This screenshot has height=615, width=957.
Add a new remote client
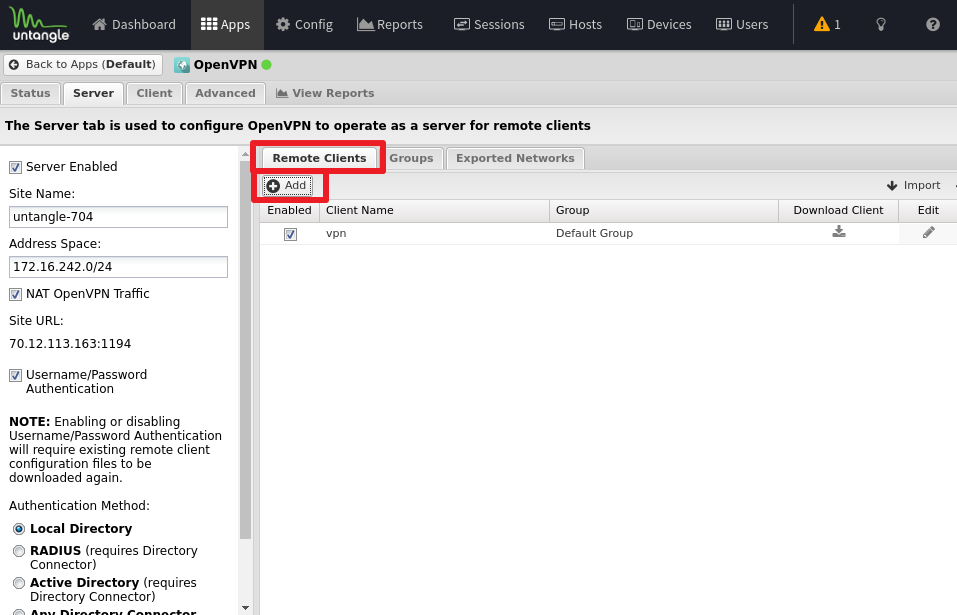point(287,185)
